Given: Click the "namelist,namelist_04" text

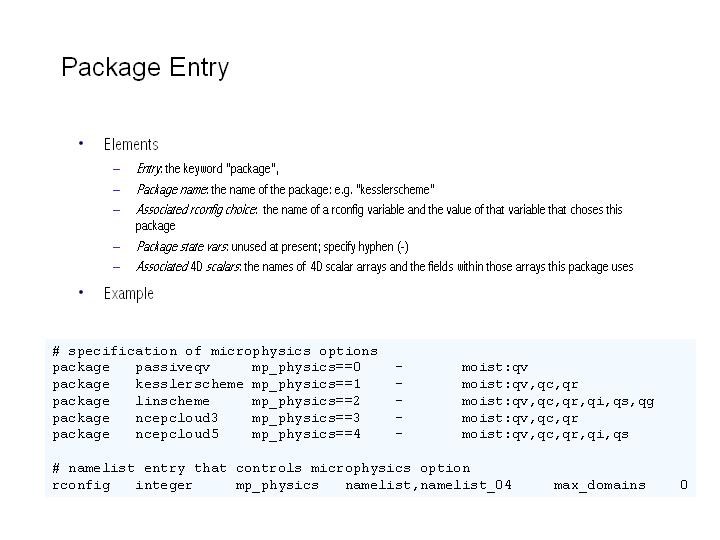Looking at the screenshot, I should [x=428, y=485].
